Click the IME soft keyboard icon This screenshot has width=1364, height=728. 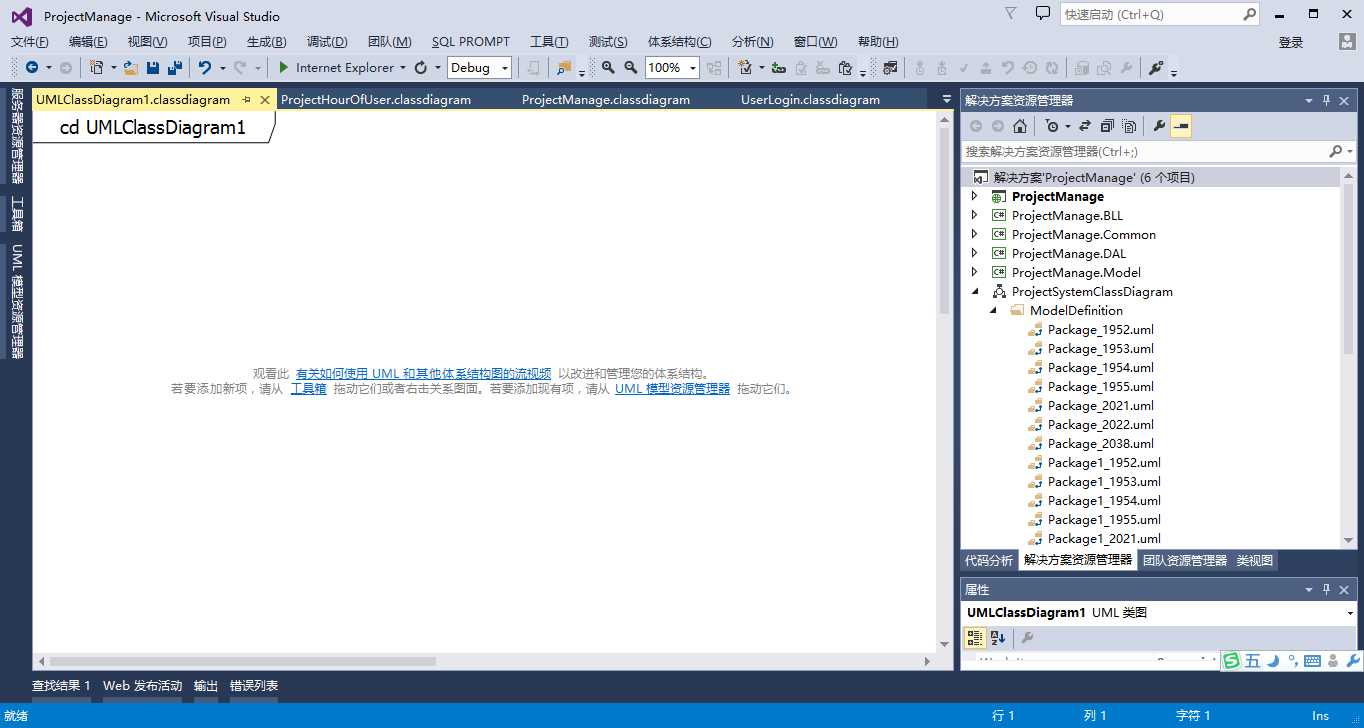pyautogui.click(x=1313, y=661)
